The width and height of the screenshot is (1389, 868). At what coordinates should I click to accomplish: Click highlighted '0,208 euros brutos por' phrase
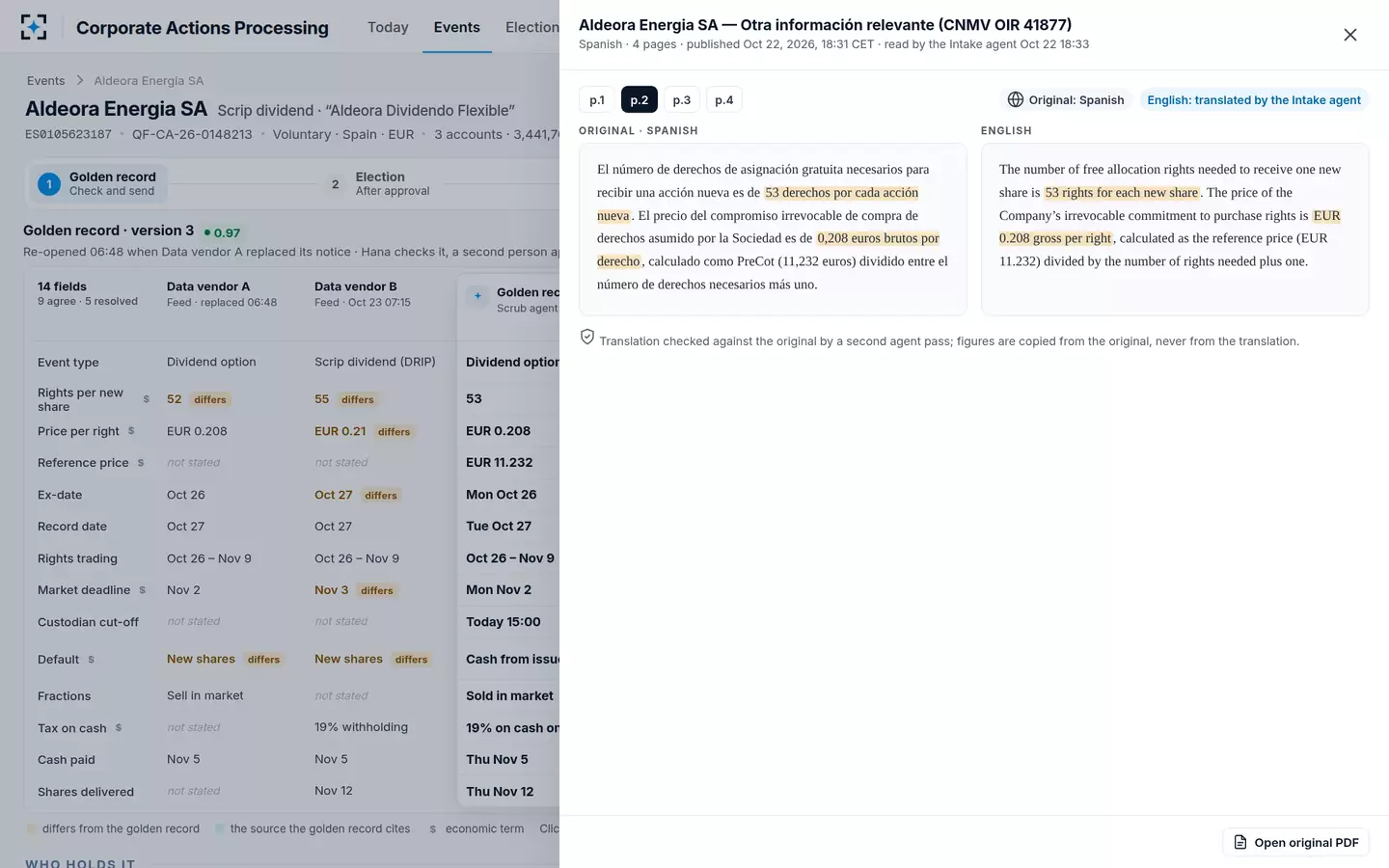click(x=878, y=238)
